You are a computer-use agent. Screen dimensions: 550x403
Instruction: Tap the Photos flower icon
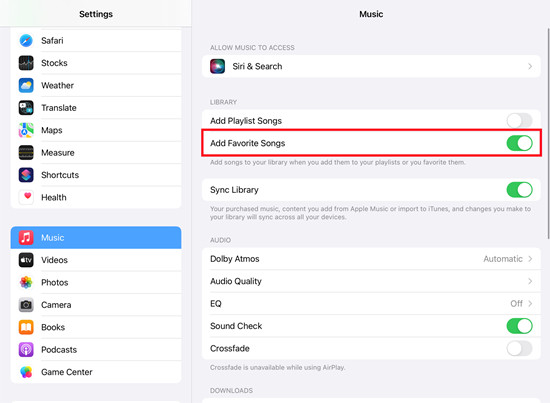(x=26, y=282)
